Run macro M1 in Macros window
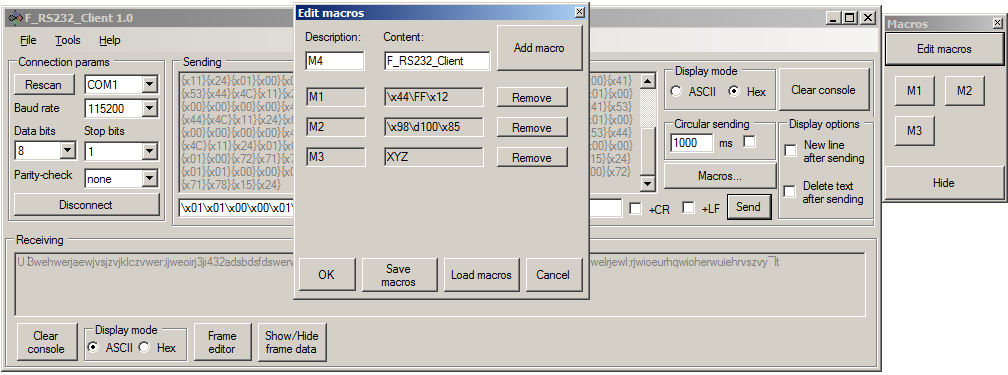 click(914, 91)
